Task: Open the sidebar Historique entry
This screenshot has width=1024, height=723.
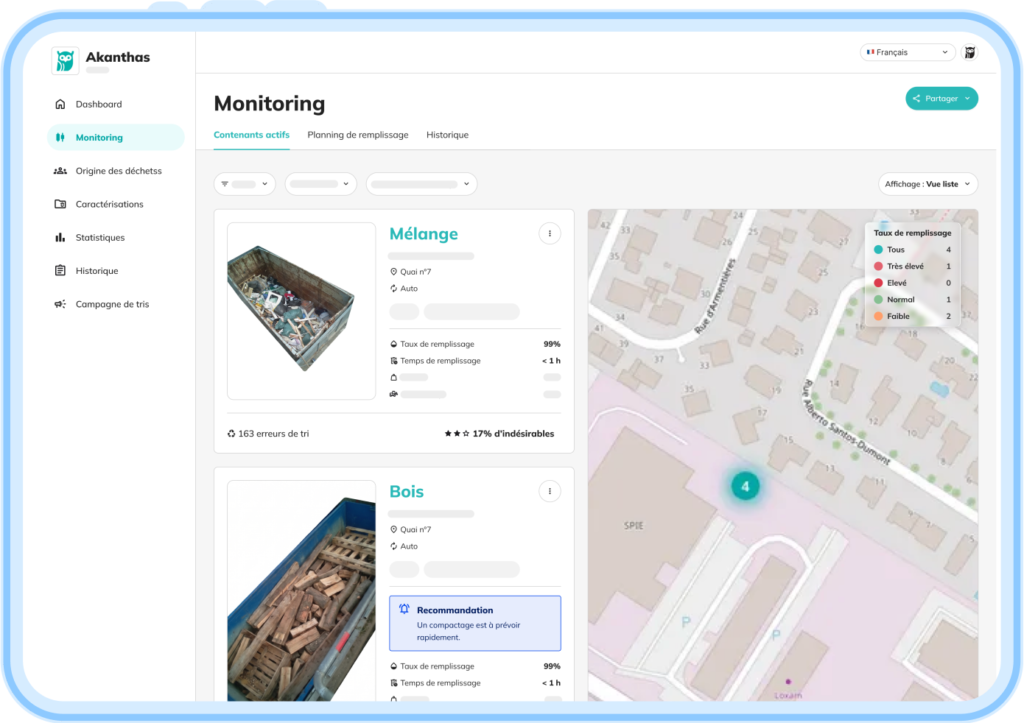Action: coord(97,270)
